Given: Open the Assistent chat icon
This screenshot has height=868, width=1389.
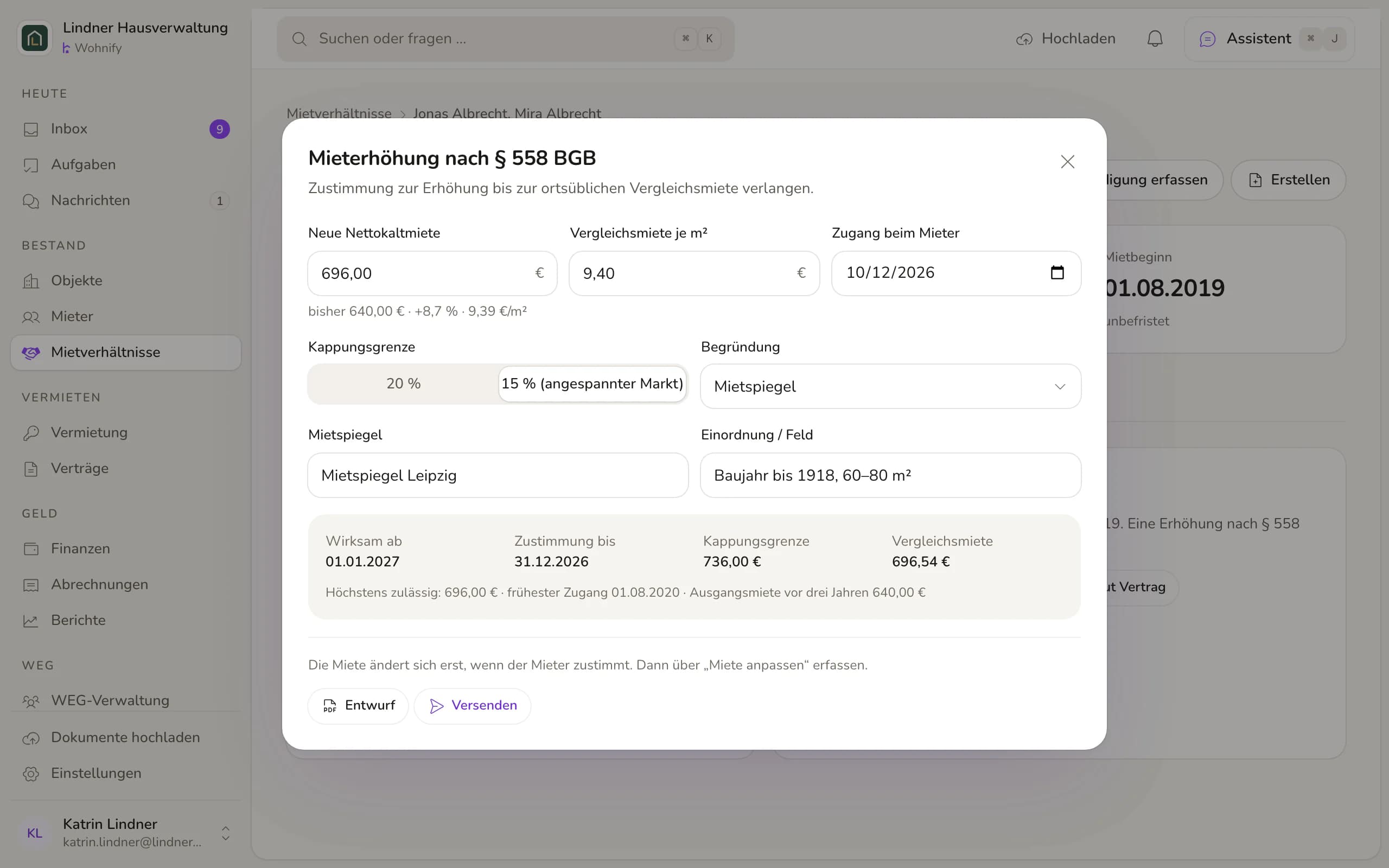Looking at the screenshot, I should (1208, 39).
